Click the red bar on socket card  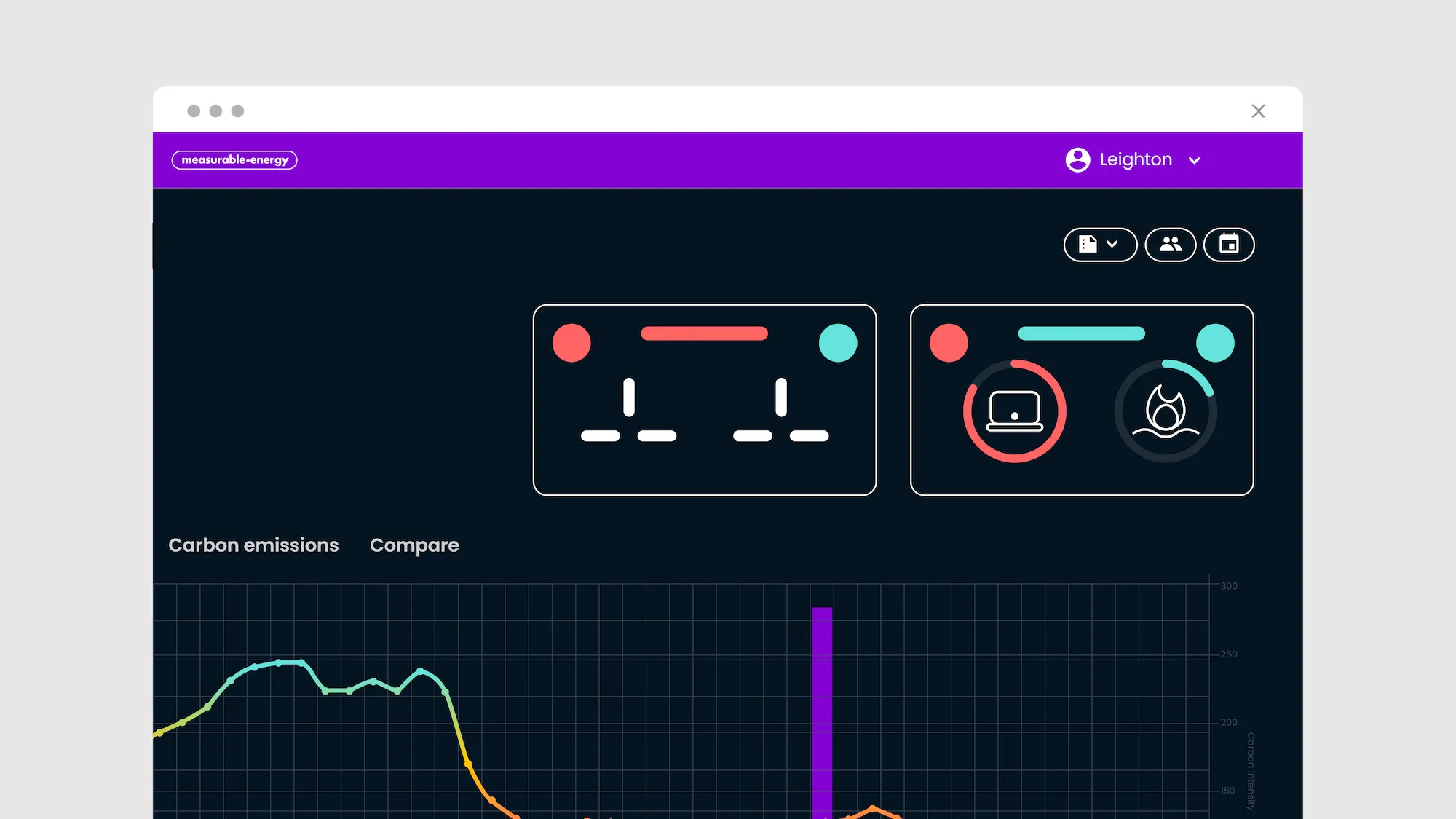click(704, 333)
